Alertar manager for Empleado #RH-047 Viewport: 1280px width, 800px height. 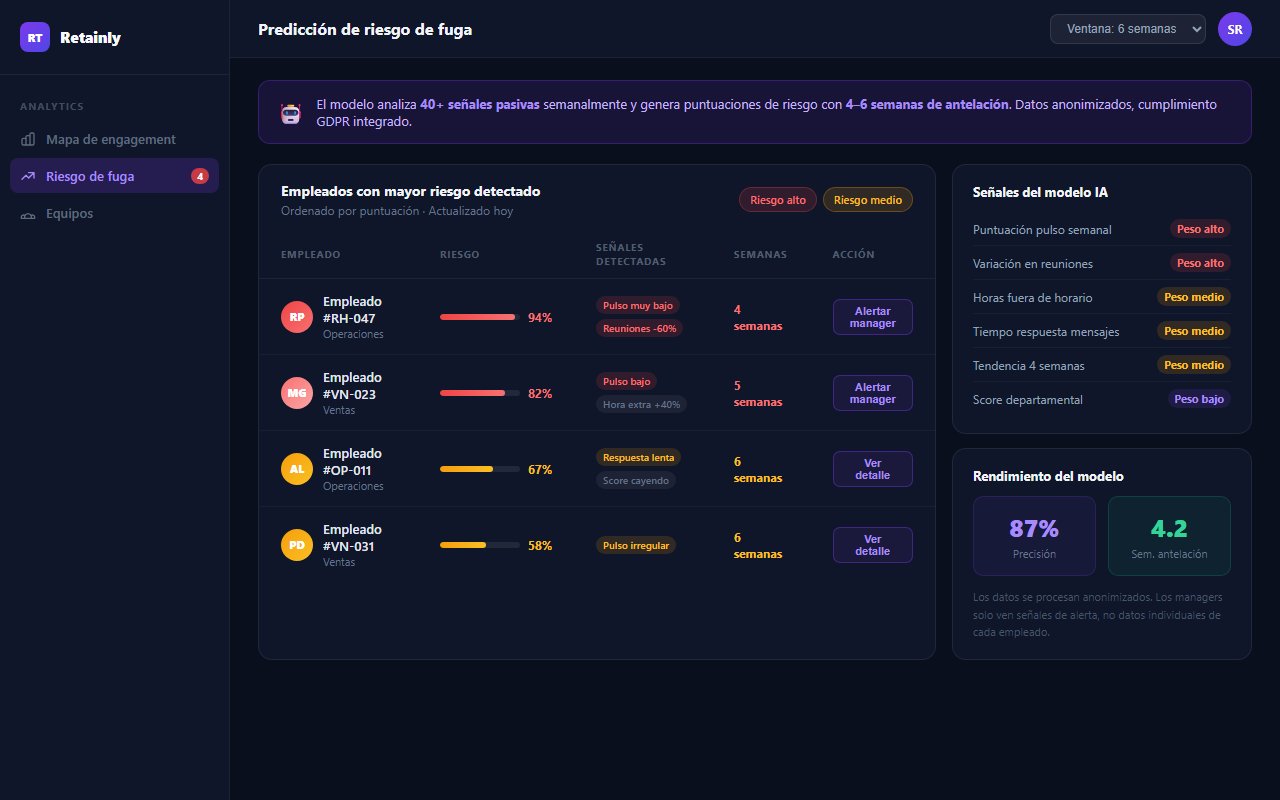tap(872, 317)
